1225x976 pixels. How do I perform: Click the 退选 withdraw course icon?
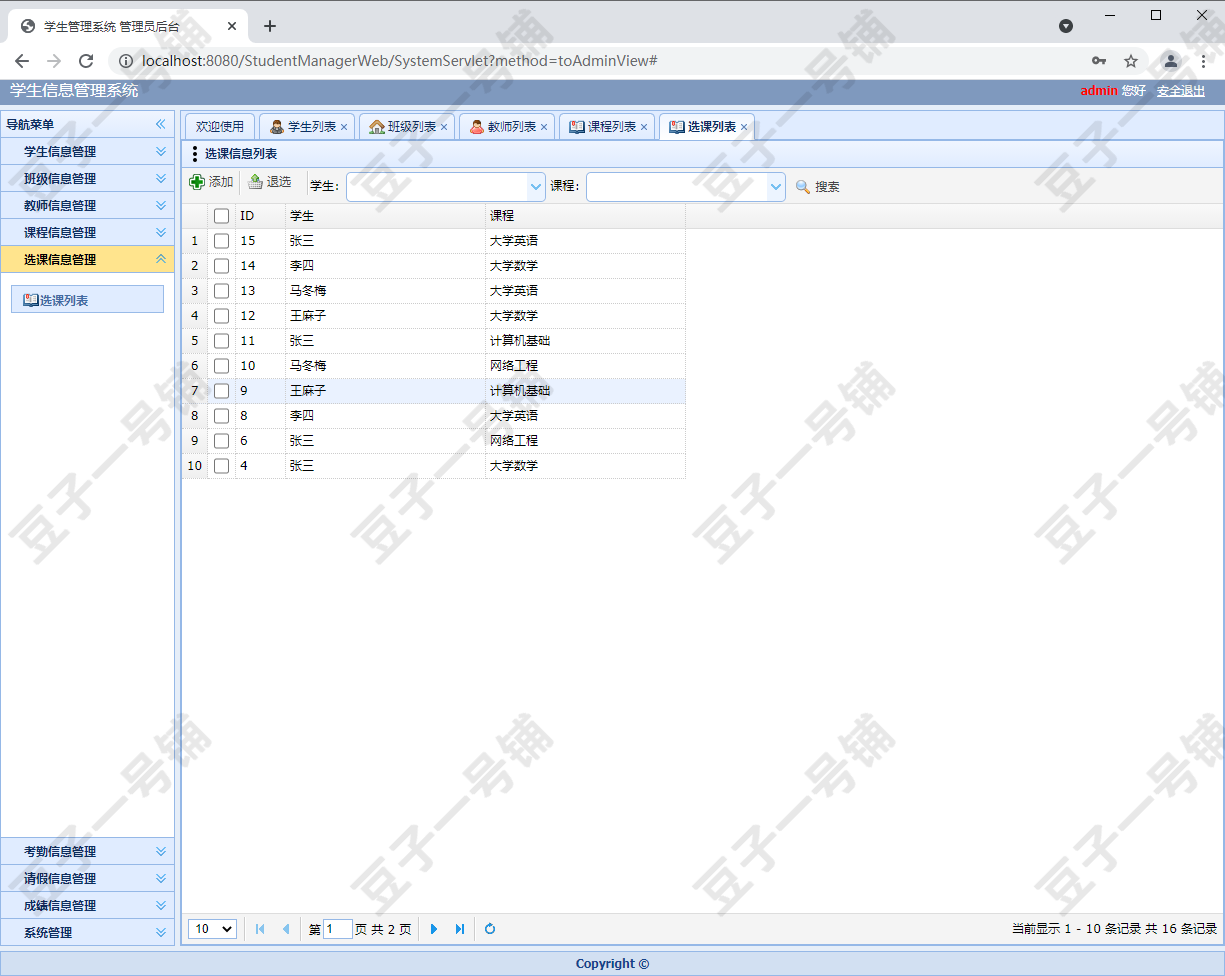click(255, 182)
